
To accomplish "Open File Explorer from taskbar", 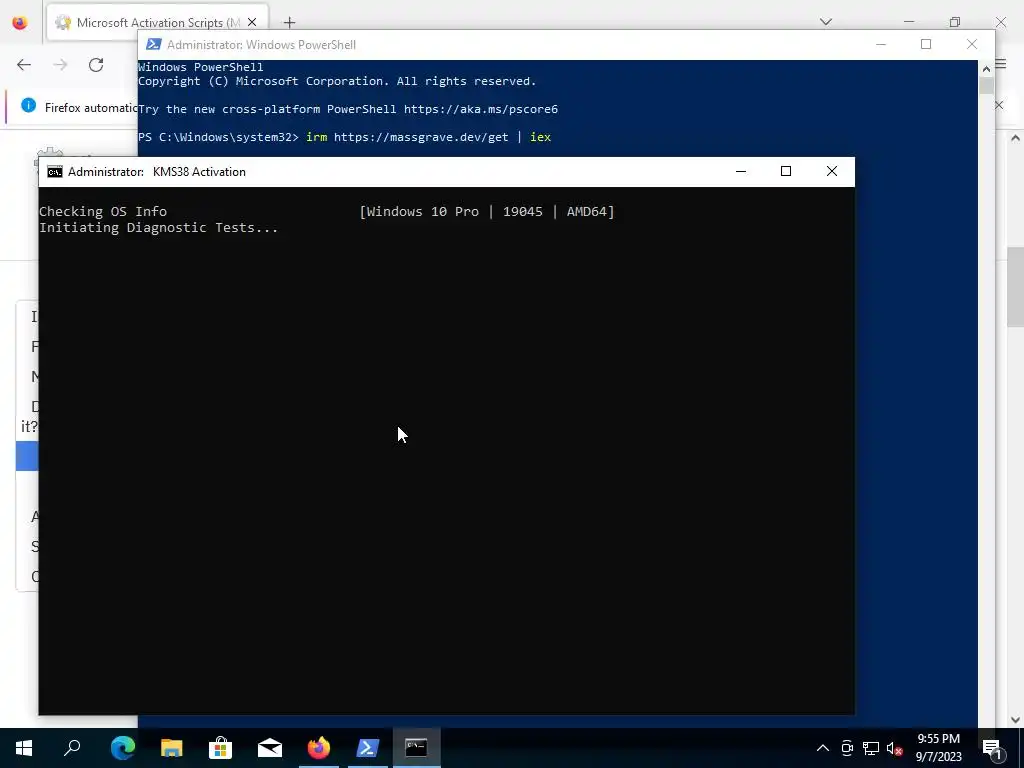I will (172, 748).
